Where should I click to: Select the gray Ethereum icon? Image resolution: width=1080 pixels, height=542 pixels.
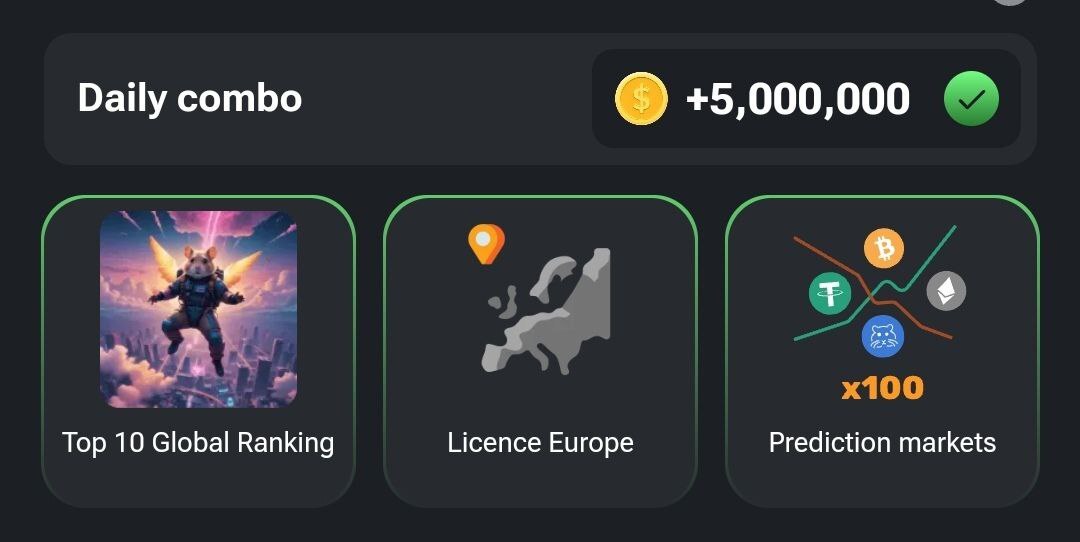[946, 291]
